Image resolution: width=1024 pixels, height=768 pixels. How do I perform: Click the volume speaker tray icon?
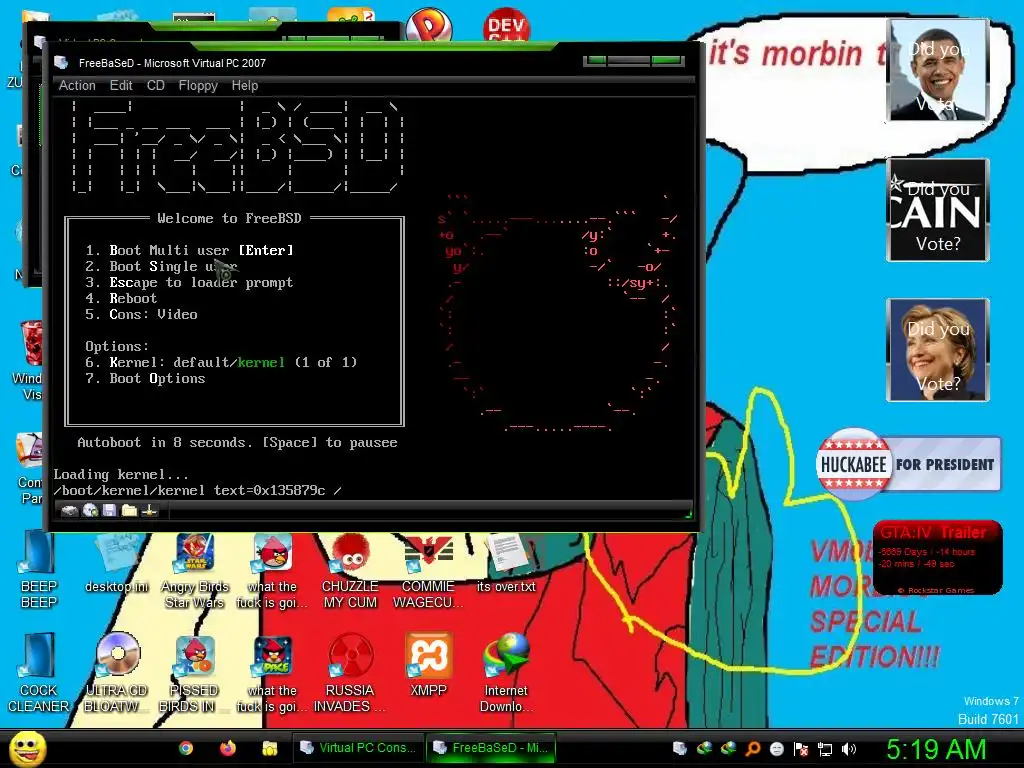pyautogui.click(x=849, y=749)
